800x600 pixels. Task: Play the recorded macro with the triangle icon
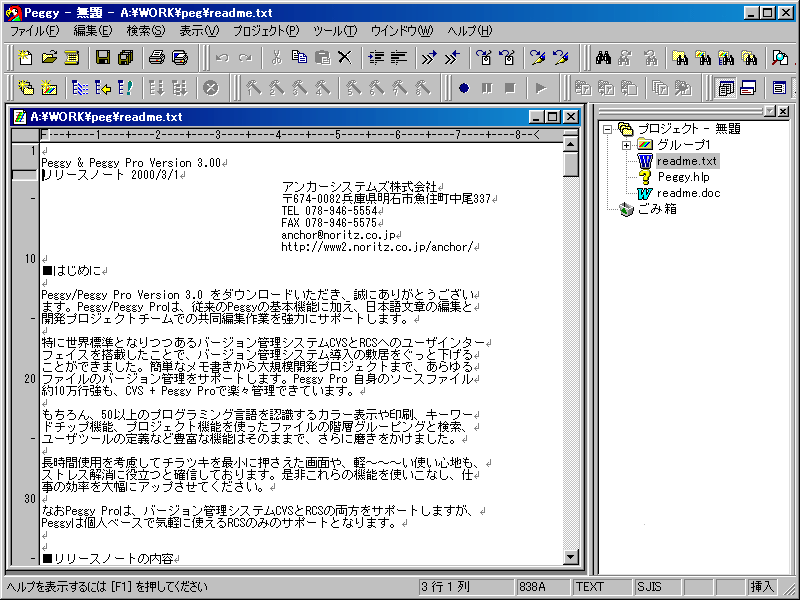point(540,88)
